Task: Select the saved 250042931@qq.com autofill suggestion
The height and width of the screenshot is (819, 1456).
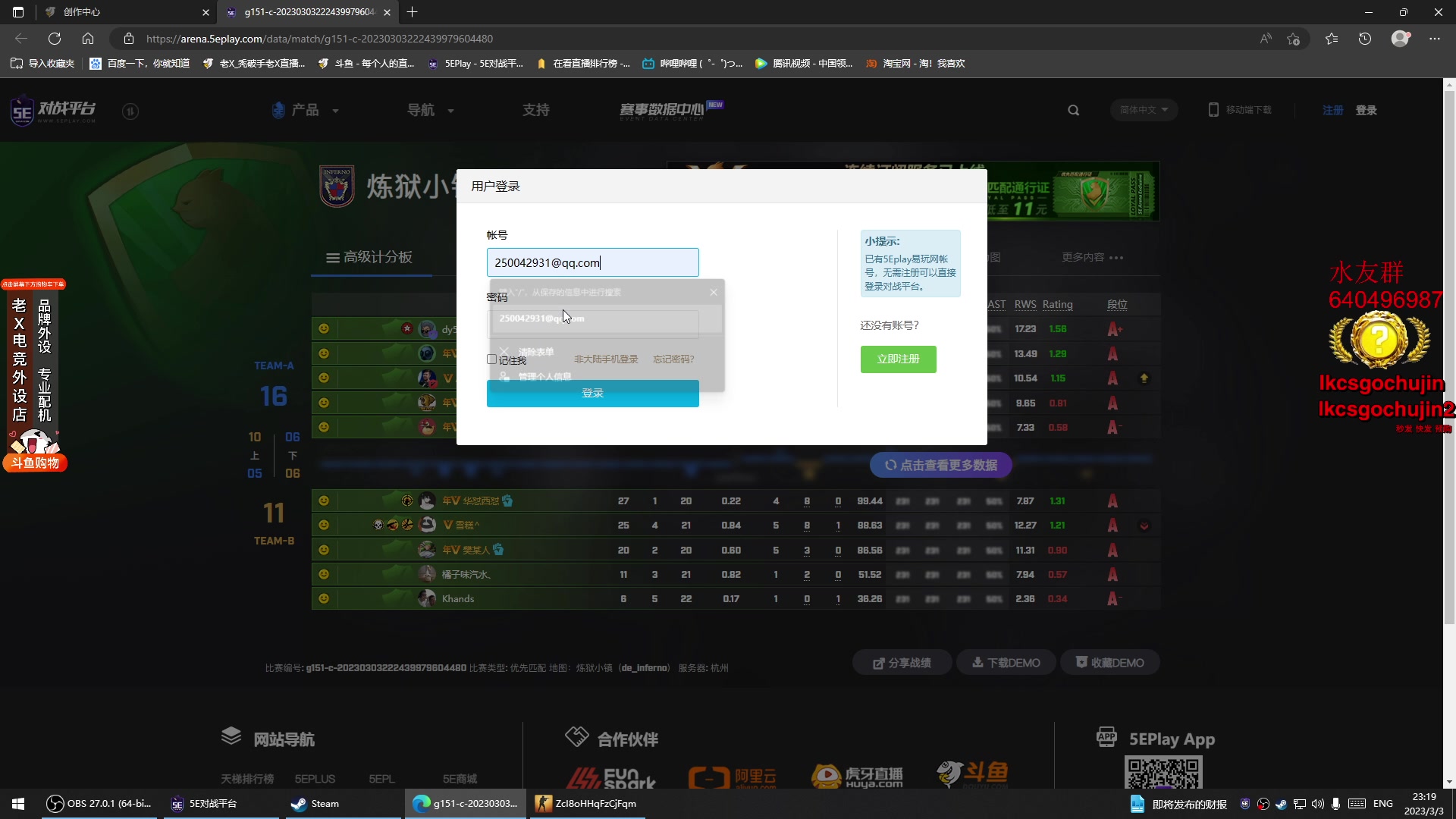Action: (607, 318)
